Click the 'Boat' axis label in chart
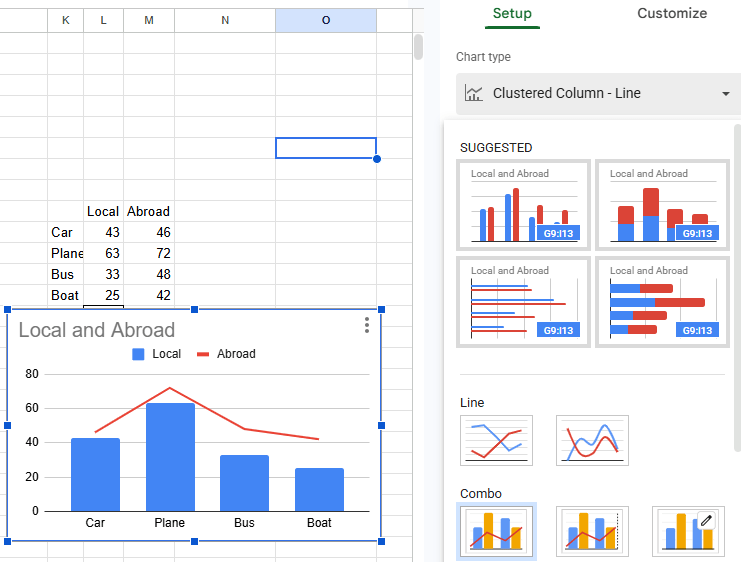 coord(319,523)
